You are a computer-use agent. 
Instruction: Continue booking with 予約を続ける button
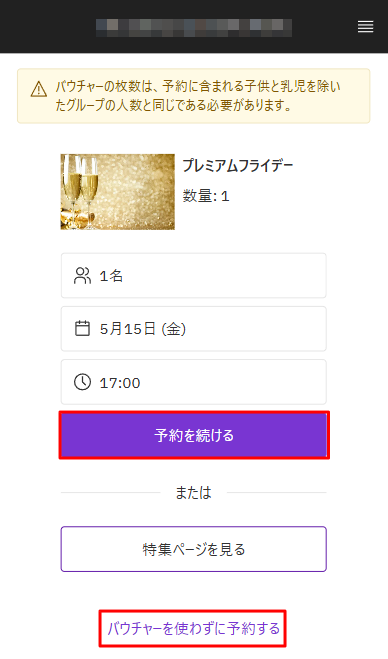(x=194, y=435)
